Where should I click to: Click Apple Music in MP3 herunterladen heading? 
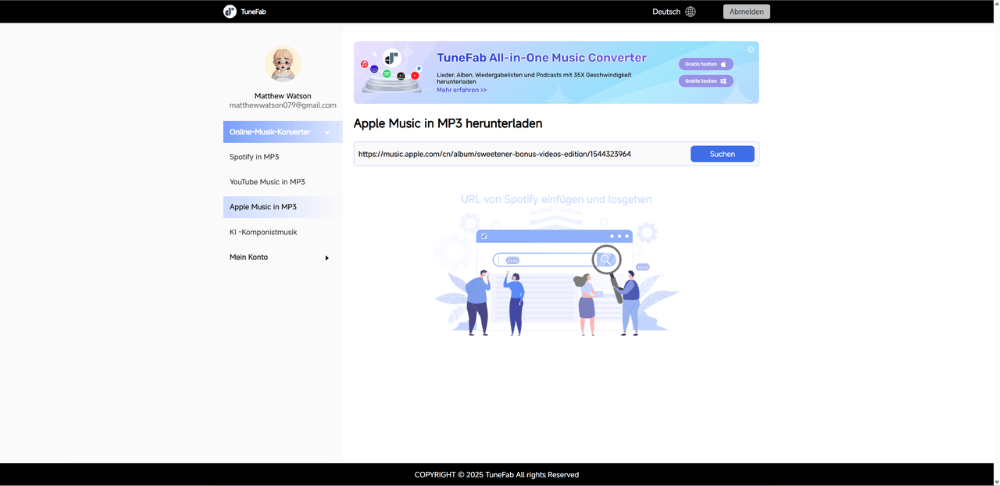pyautogui.click(x=448, y=124)
